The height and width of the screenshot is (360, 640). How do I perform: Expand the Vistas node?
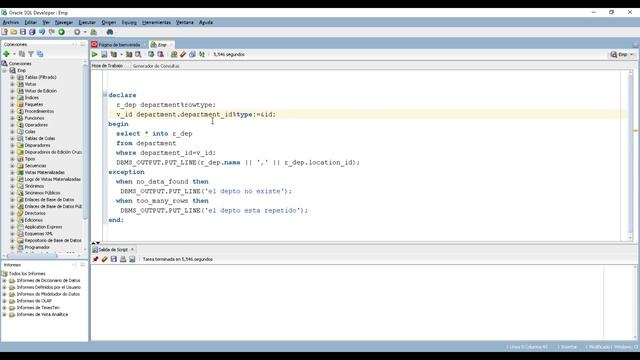pyautogui.click(x=12, y=84)
